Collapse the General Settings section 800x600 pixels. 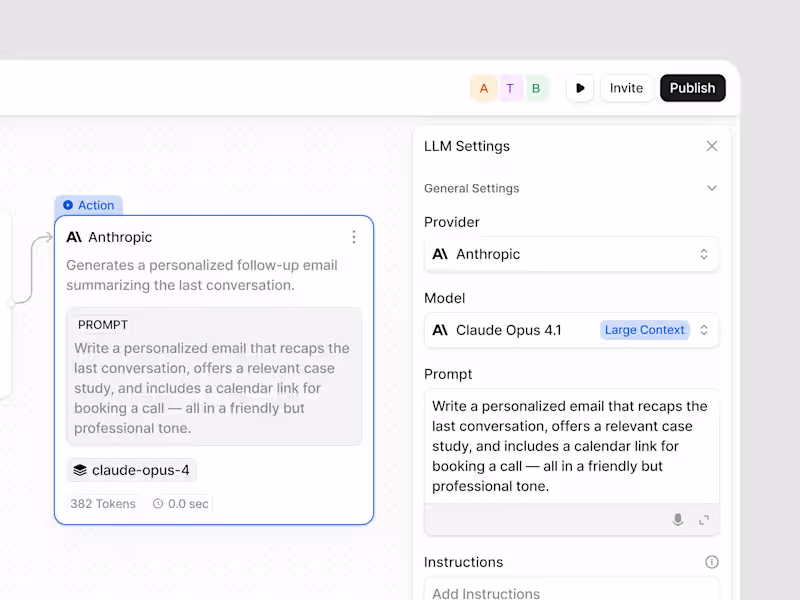click(711, 188)
